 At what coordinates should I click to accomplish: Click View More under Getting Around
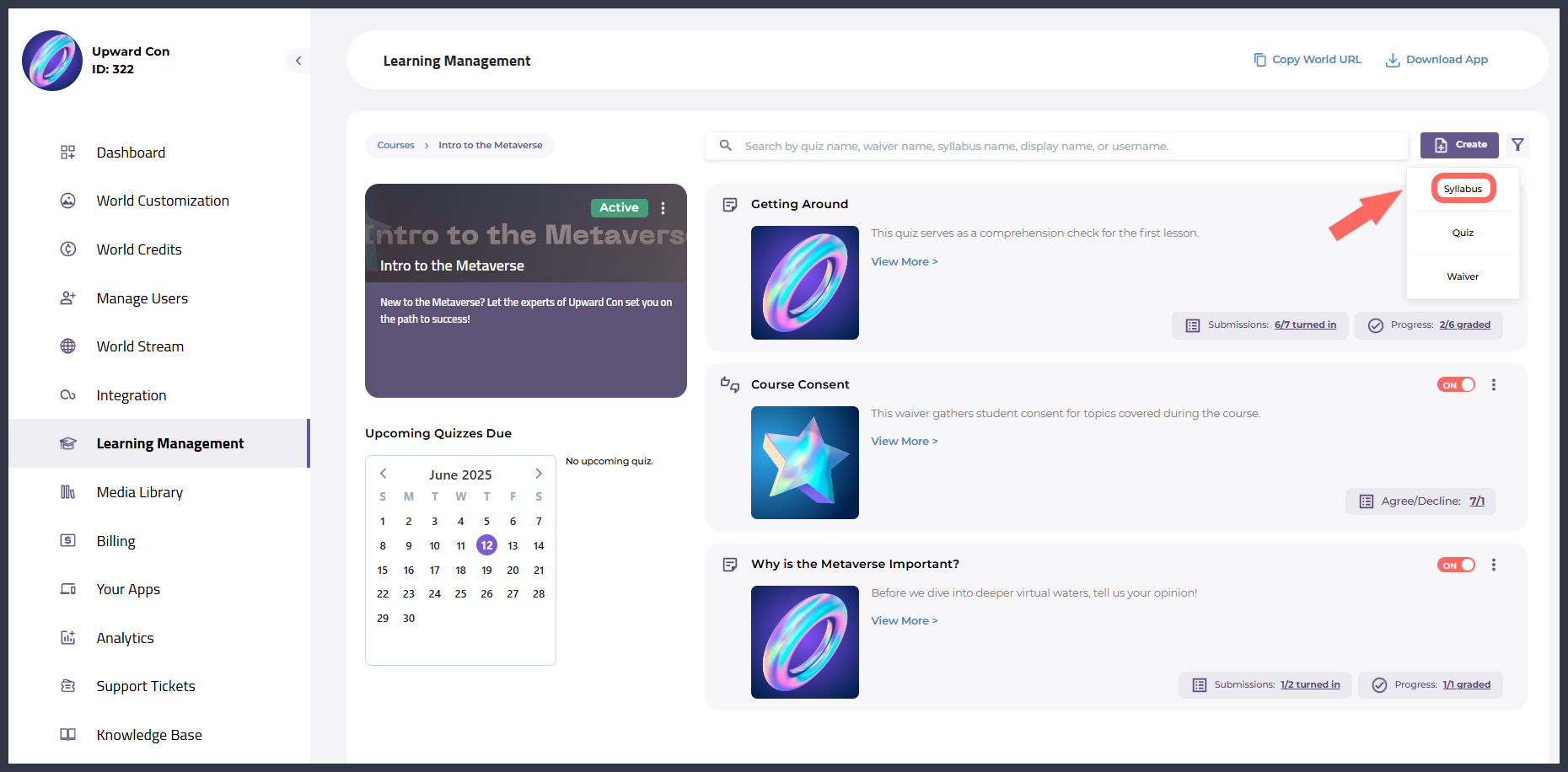(x=904, y=262)
